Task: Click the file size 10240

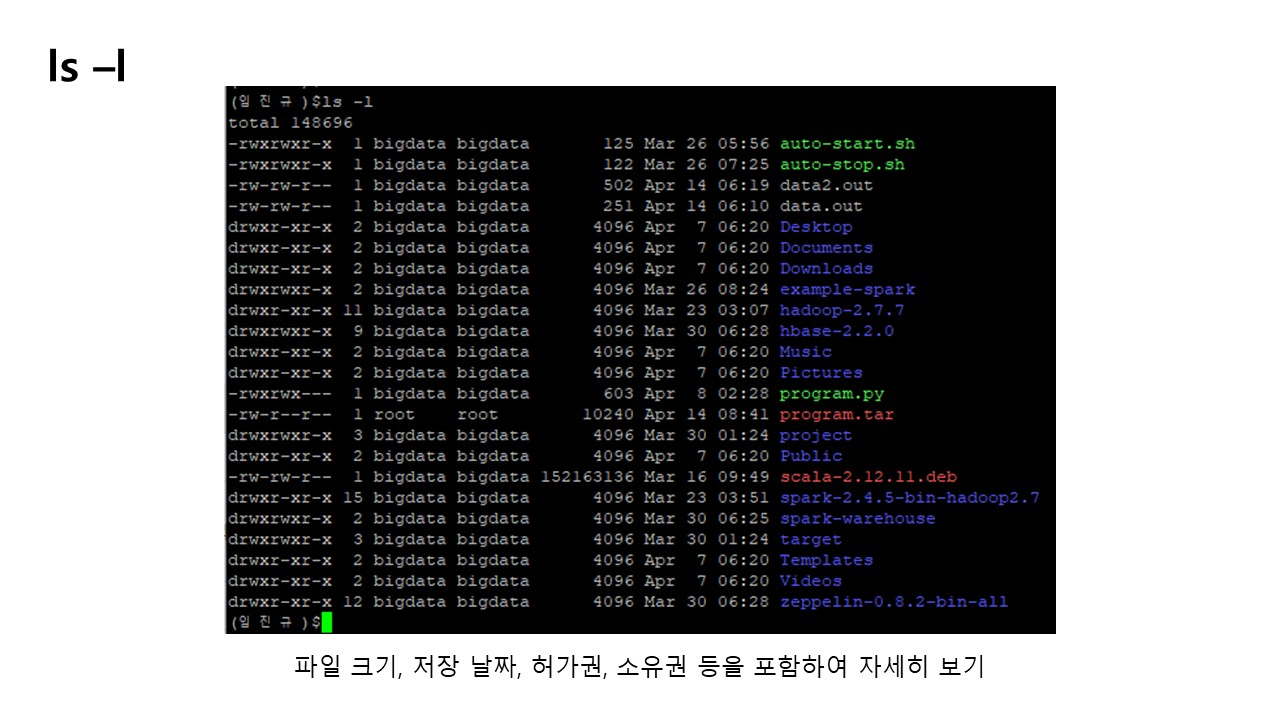Action: [x=609, y=415]
